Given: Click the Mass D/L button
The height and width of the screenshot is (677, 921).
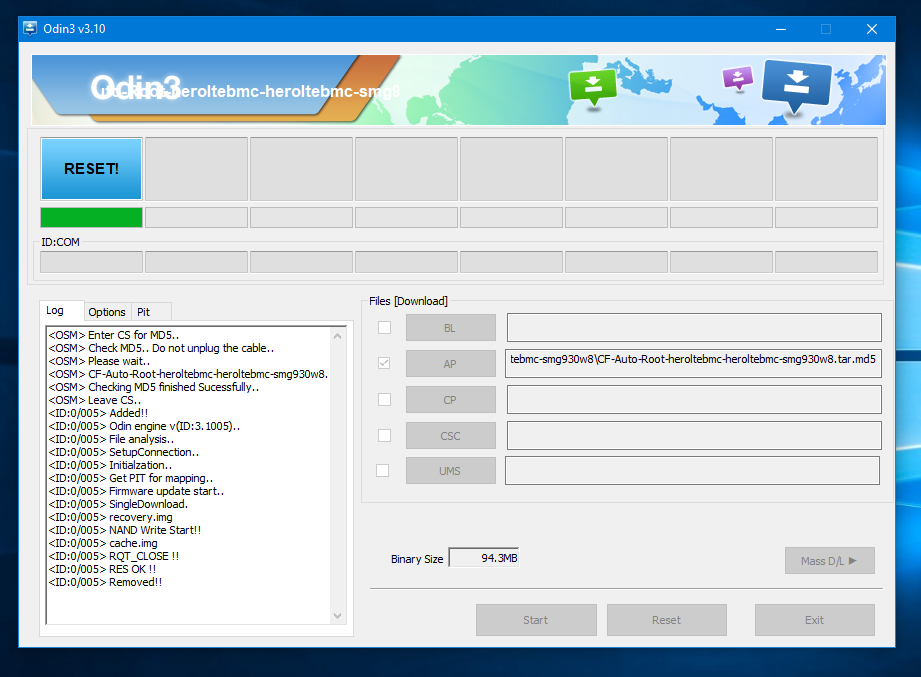Looking at the screenshot, I should [x=830, y=561].
